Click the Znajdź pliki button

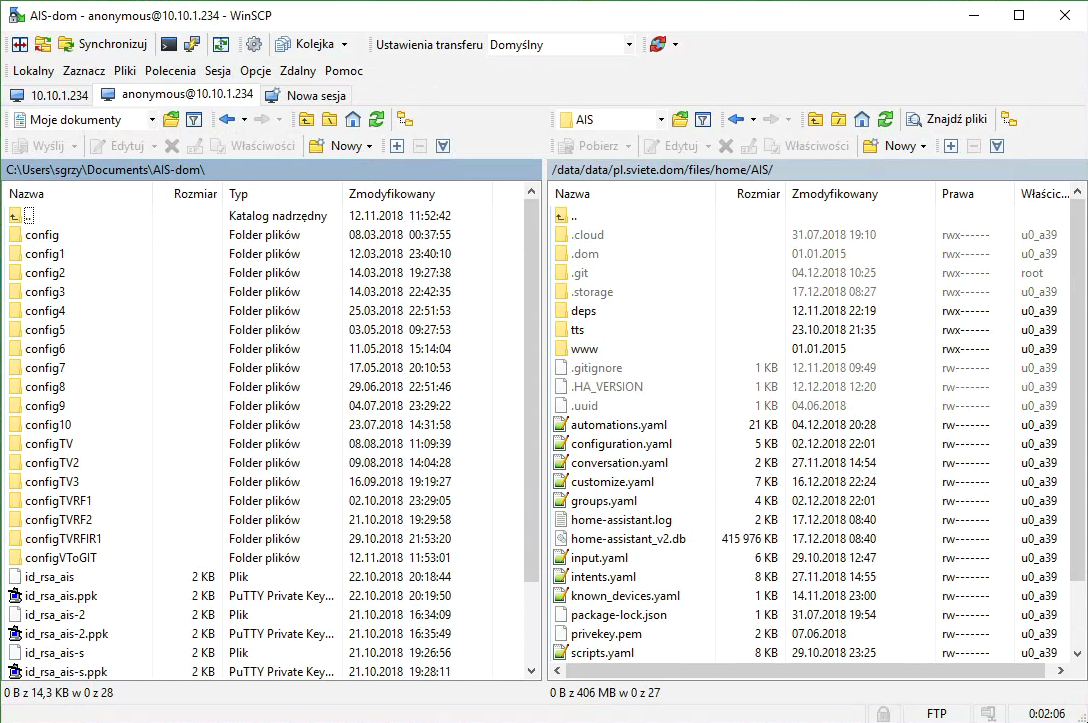click(x=946, y=119)
